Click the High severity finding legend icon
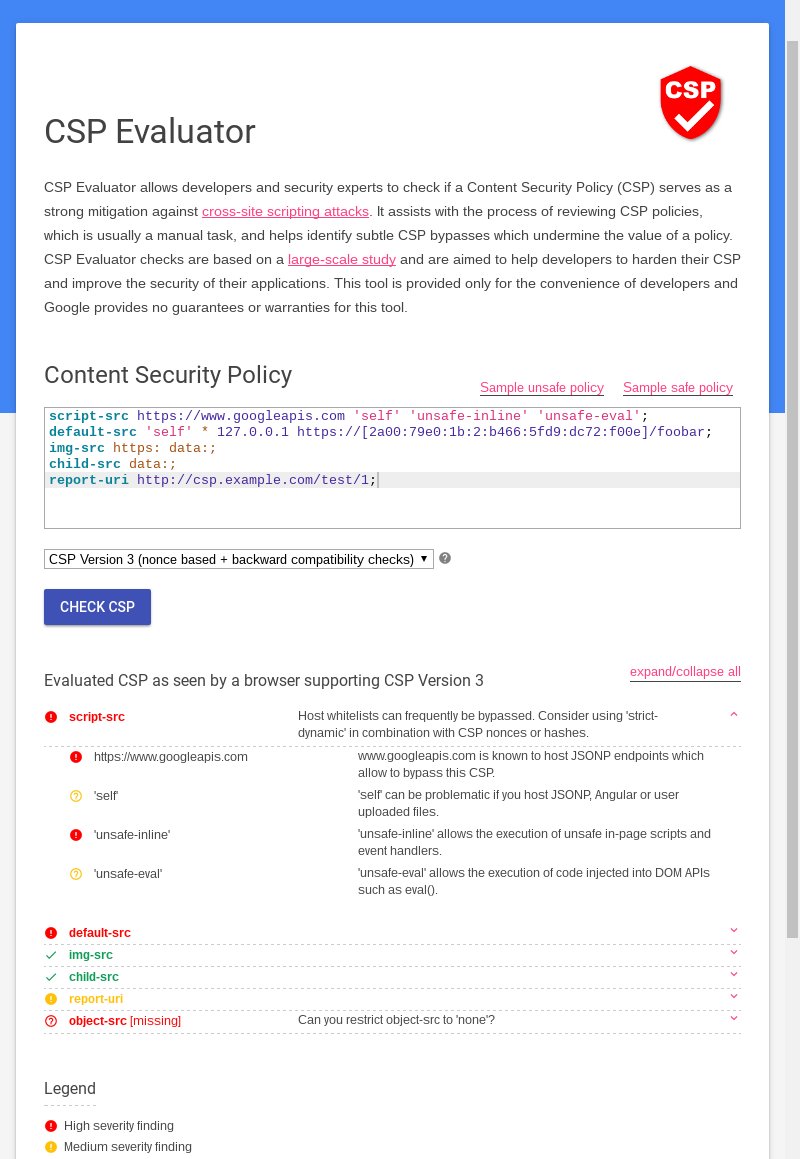Image resolution: width=800 pixels, height=1159 pixels. [x=51, y=1126]
